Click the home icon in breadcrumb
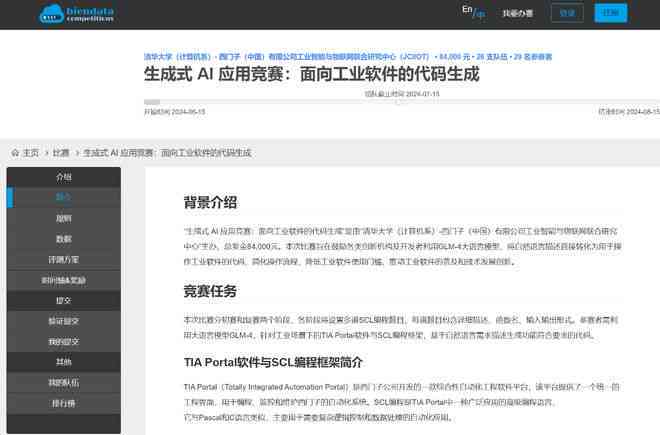This screenshot has height=435, width=660. click(x=15, y=152)
